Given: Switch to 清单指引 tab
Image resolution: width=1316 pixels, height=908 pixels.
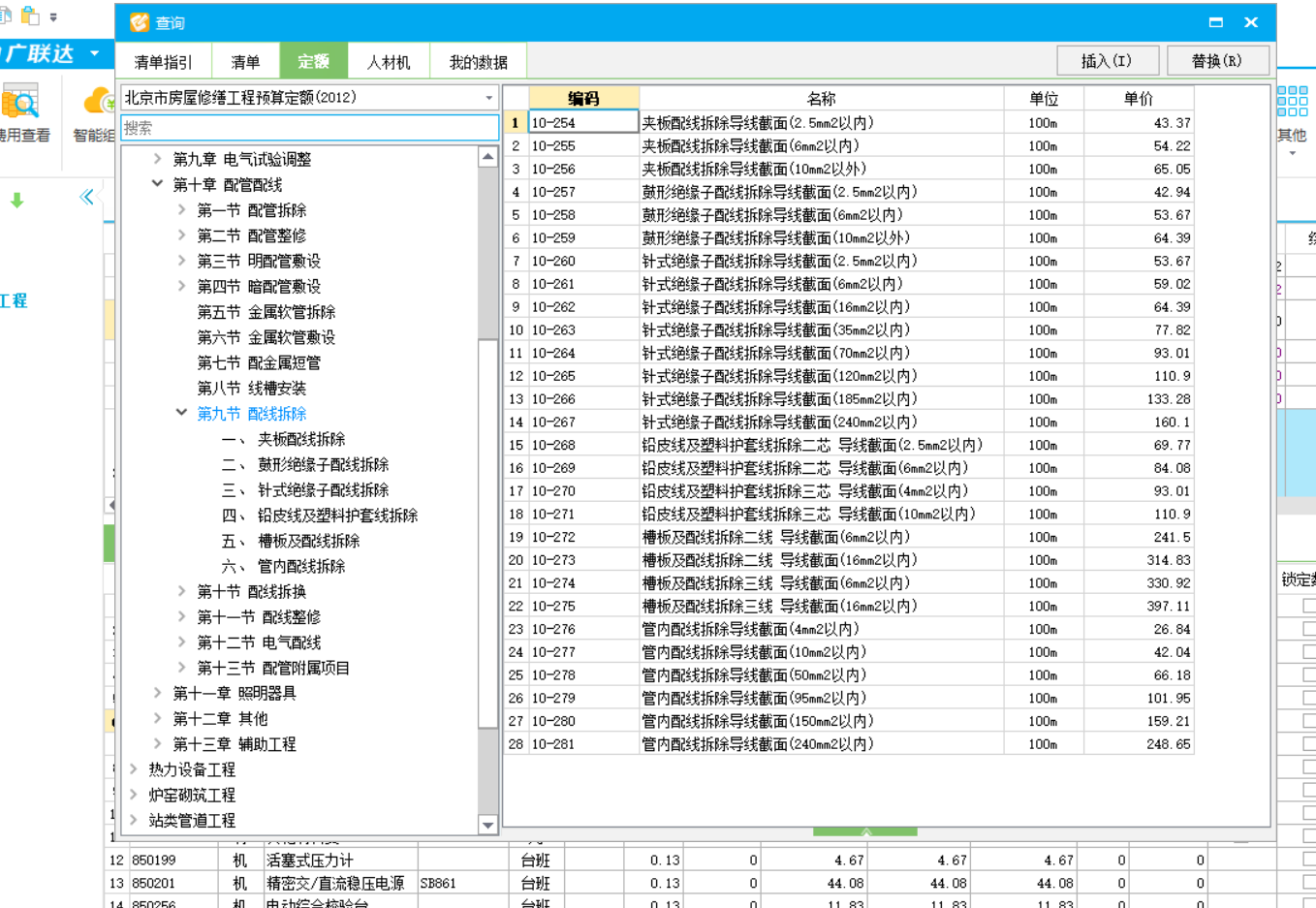Looking at the screenshot, I should coord(163,62).
